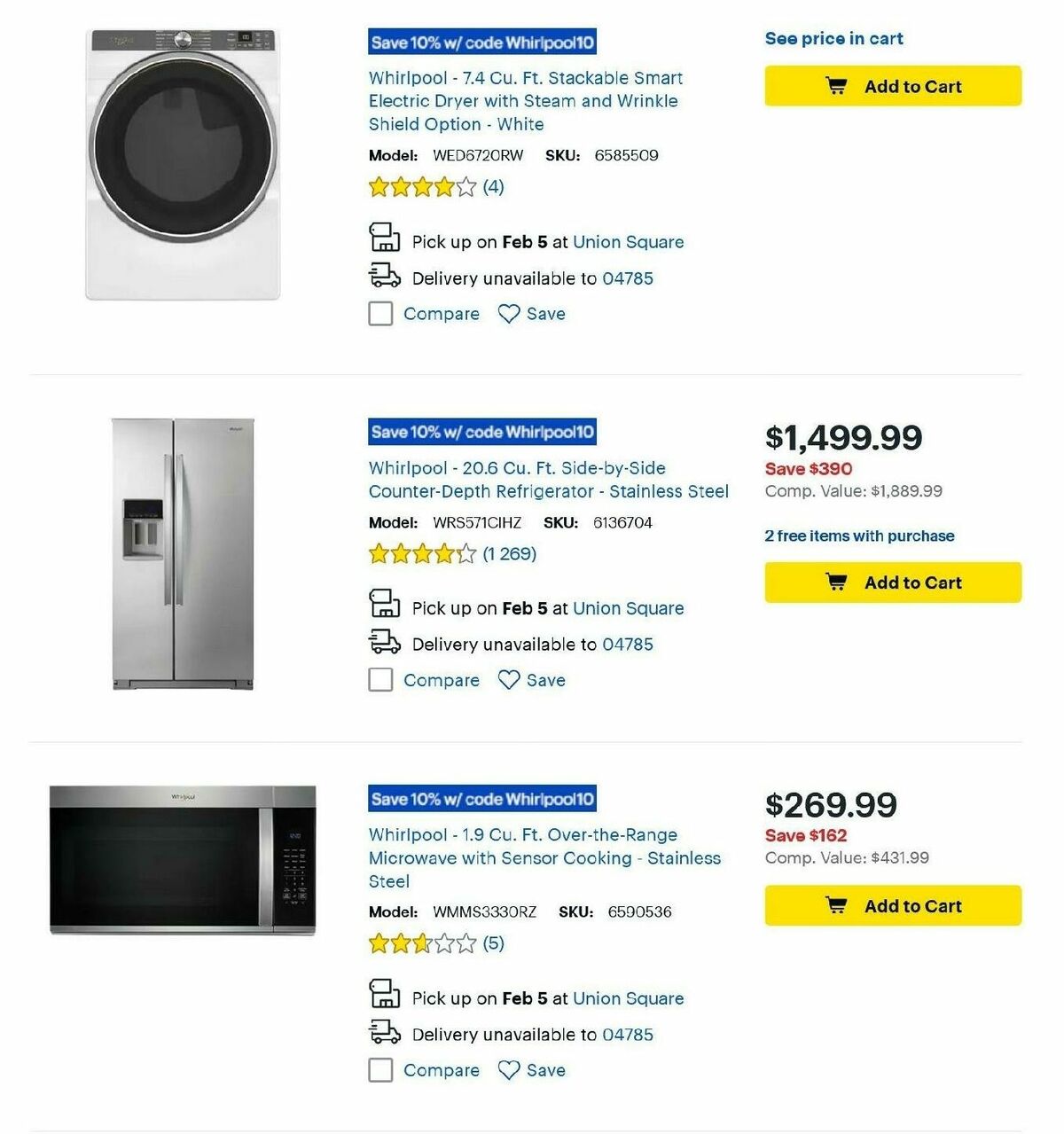Click the store pickup icon beside the dryer's pickup info
This screenshot has height=1134, width=1064.
(x=383, y=238)
